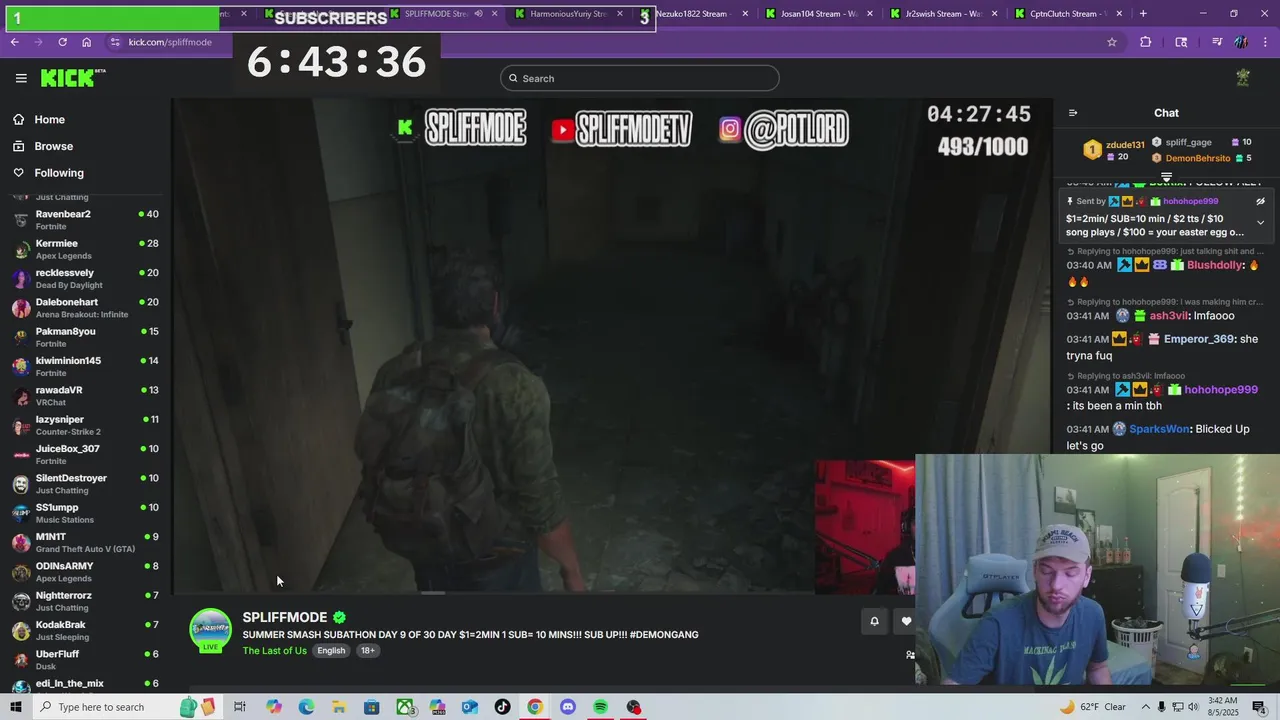Image resolution: width=1280 pixels, height=720 pixels.
Task: Open the browser extensions puzzle icon
Action: click(x=1145, y=42)
